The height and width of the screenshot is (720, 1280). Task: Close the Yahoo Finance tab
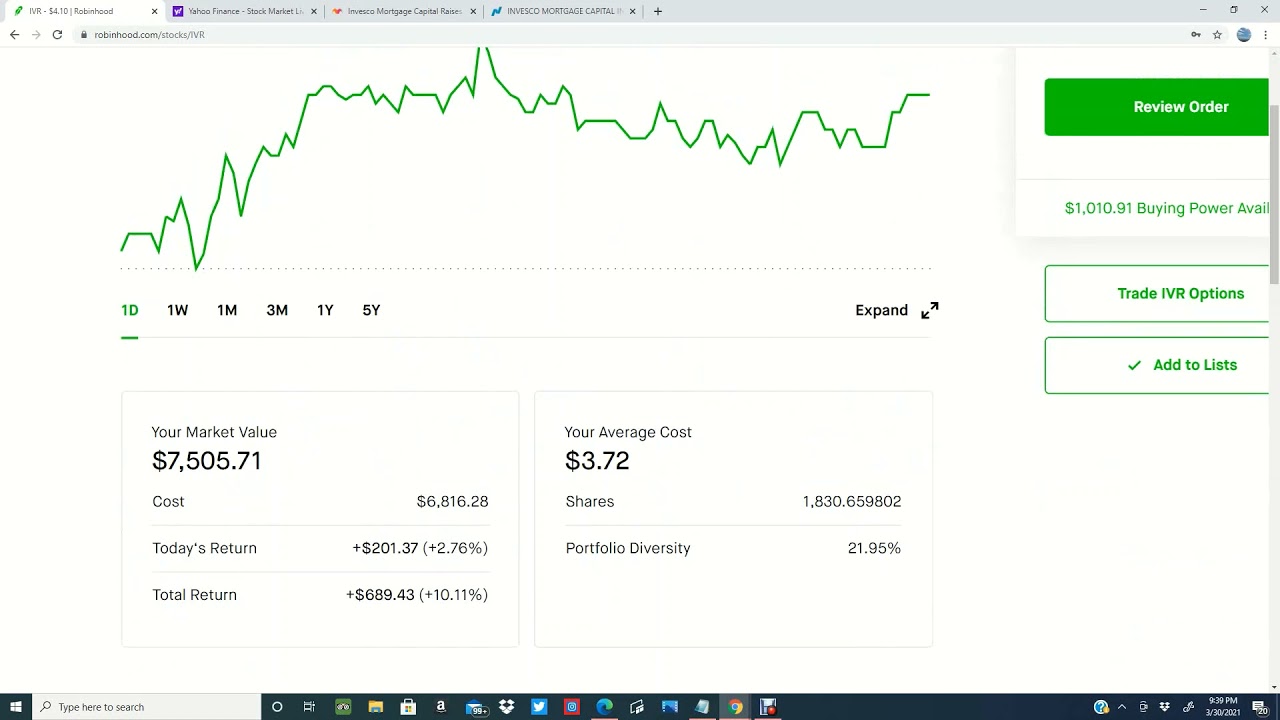click(x=314, y=11)
